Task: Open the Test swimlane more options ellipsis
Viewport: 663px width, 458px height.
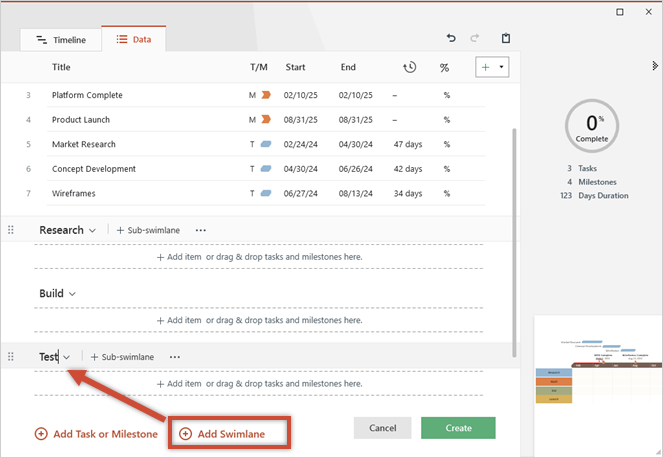Action: pyautogui.click(x=175, y=357)
